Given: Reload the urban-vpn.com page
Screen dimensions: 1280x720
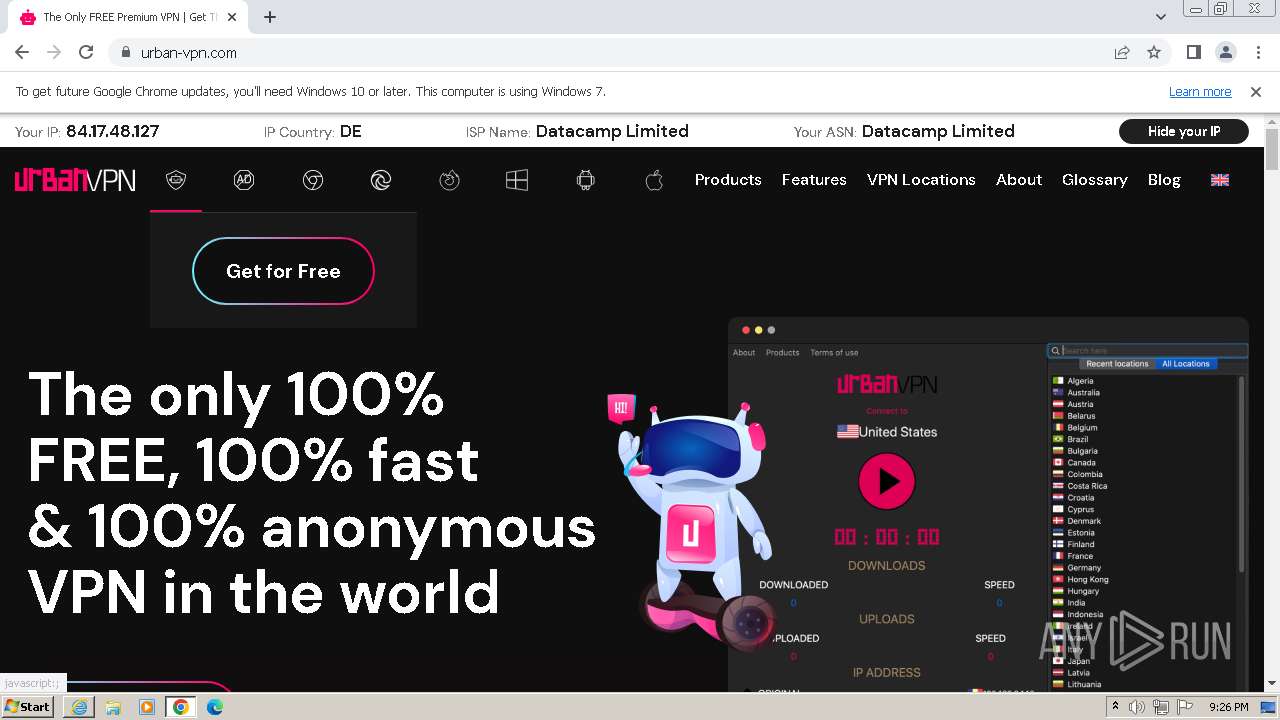Looking at the screenshot, I should 86,53.
